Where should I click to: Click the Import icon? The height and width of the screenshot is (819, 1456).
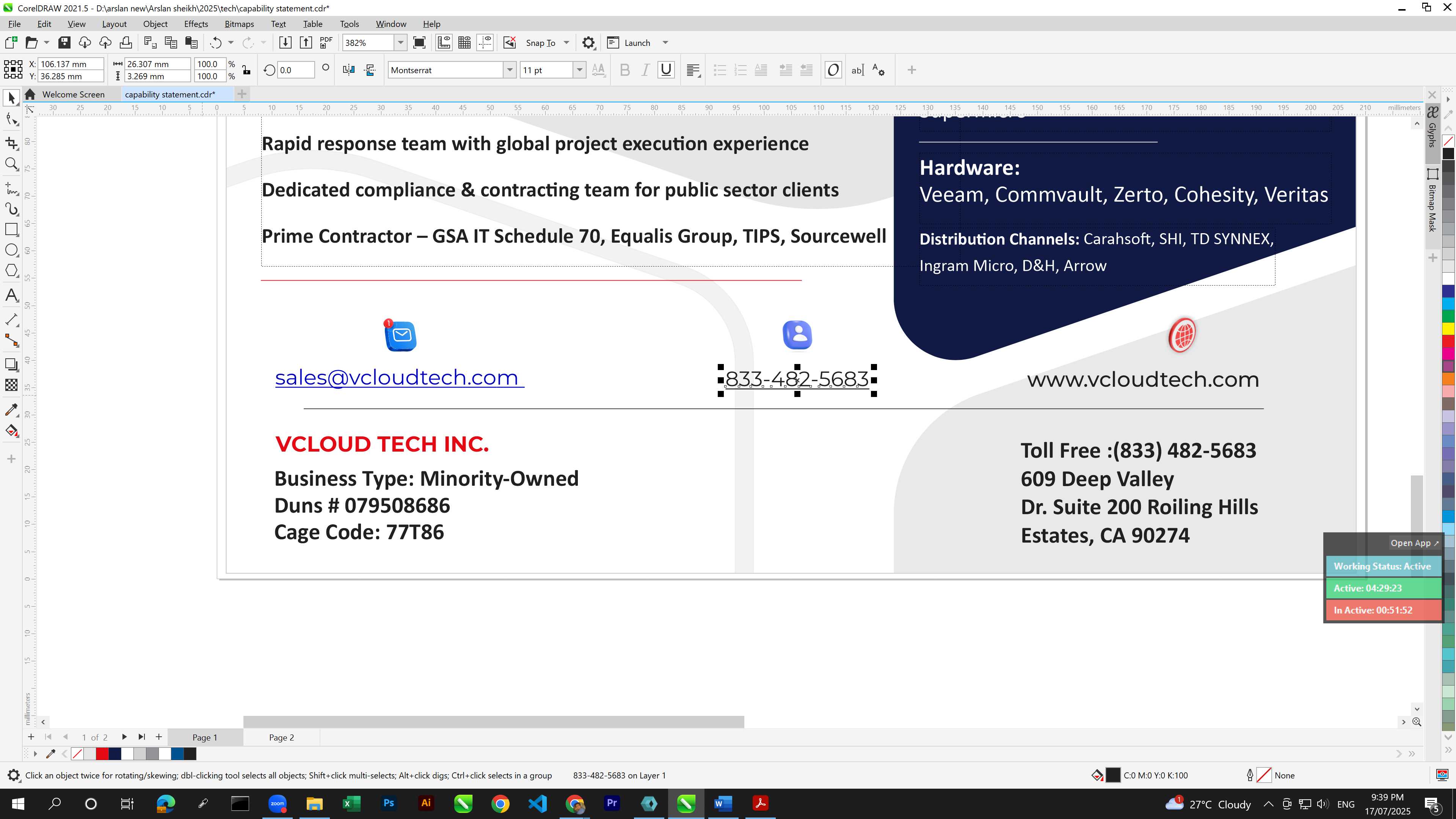point(286,42)
